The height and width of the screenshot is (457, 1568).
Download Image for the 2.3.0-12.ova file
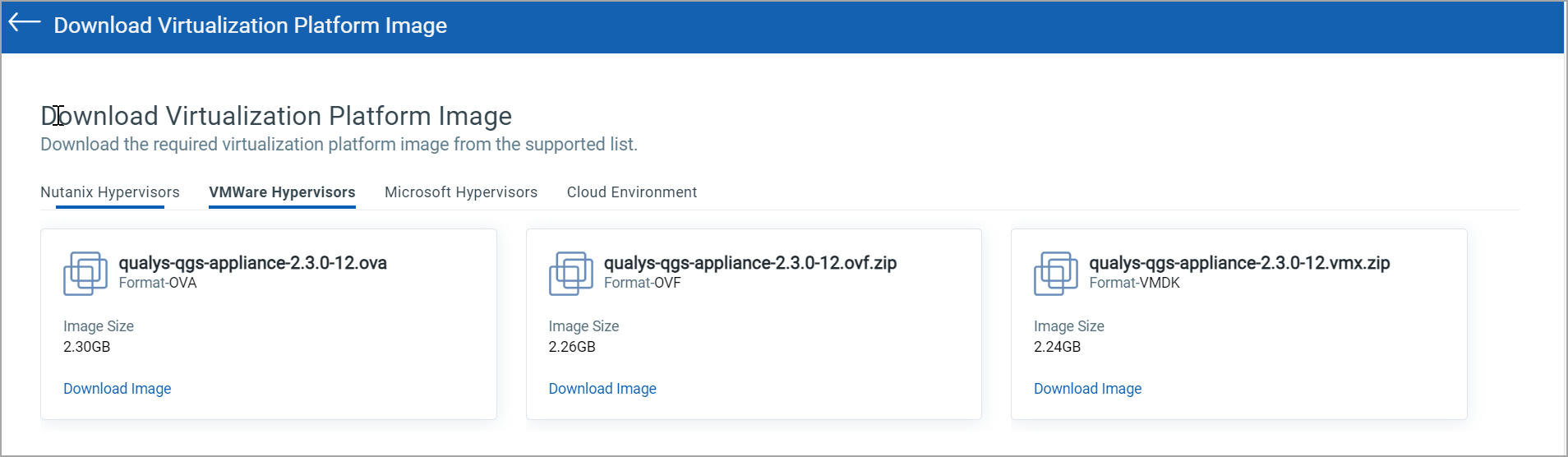pyautogui.click(x=118, y=389)
